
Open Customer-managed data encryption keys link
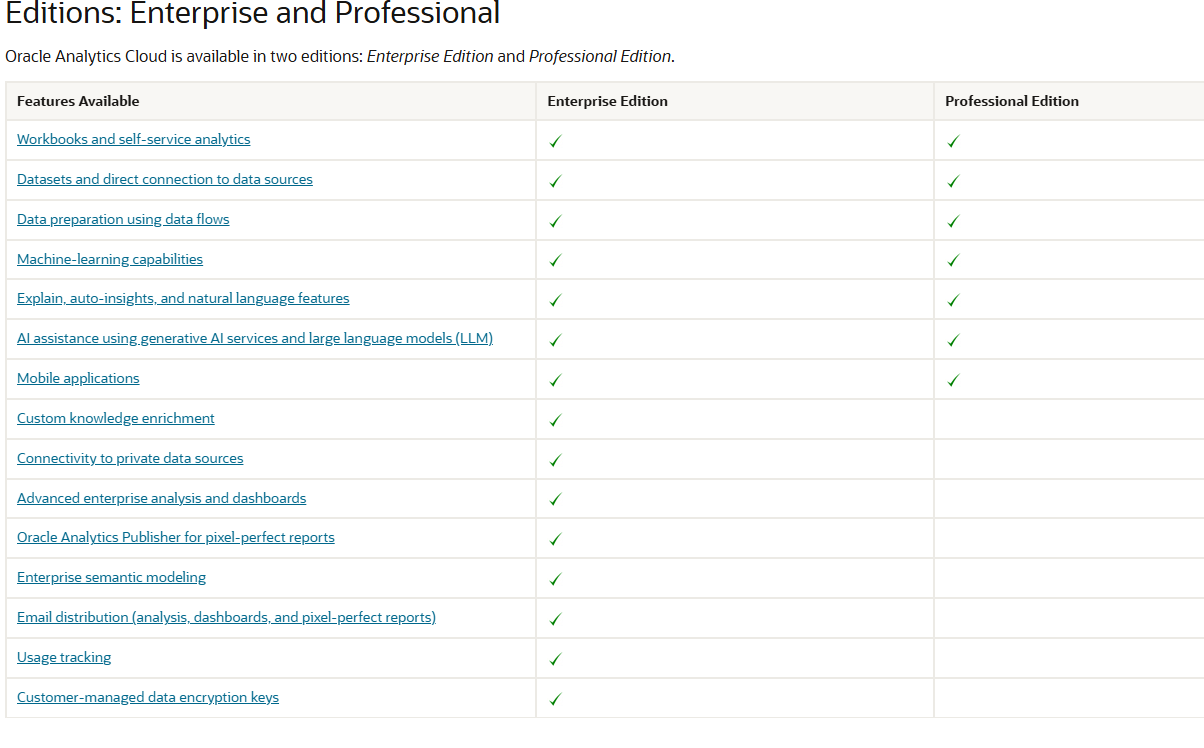coord(148,697)
